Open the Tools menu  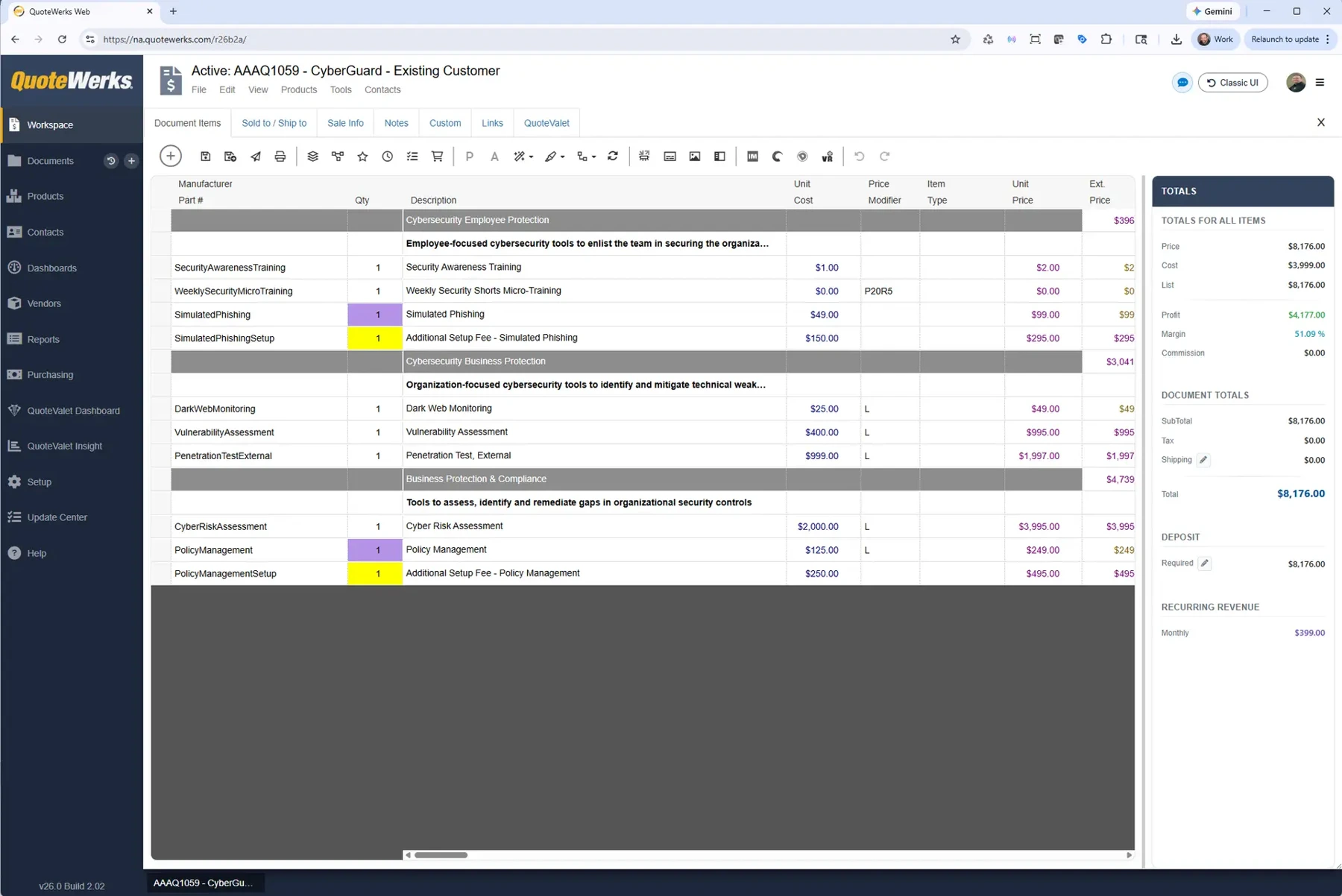click(341, 89)
